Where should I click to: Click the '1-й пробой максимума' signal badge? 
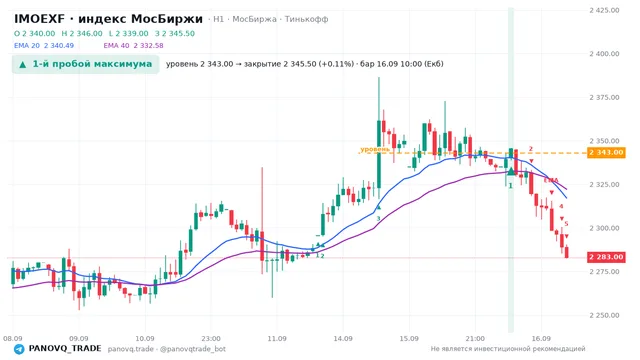tap(85, 64)
